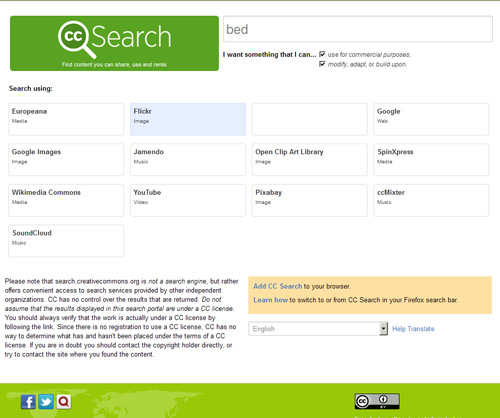Toggle 'modify, adapt, or build upon' checkbox
Image resolution: width=500 pixels, height=418 pixels.
(x=322, y=64)
